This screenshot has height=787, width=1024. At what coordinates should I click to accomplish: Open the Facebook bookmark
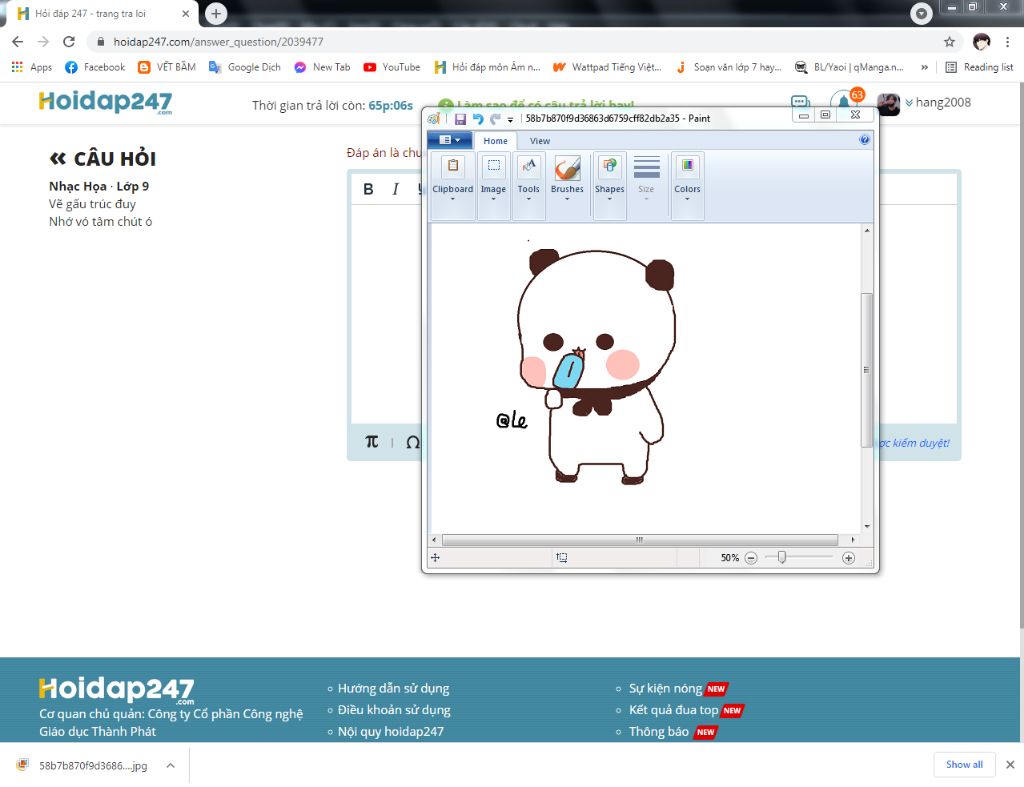(x=95, y=67)
